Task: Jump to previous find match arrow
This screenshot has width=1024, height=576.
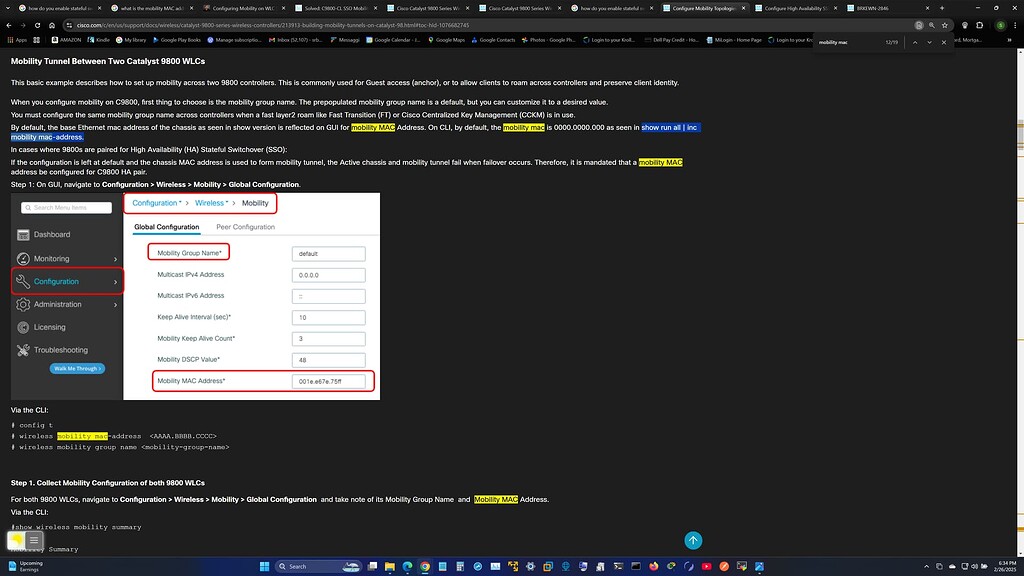Action: 914,43
